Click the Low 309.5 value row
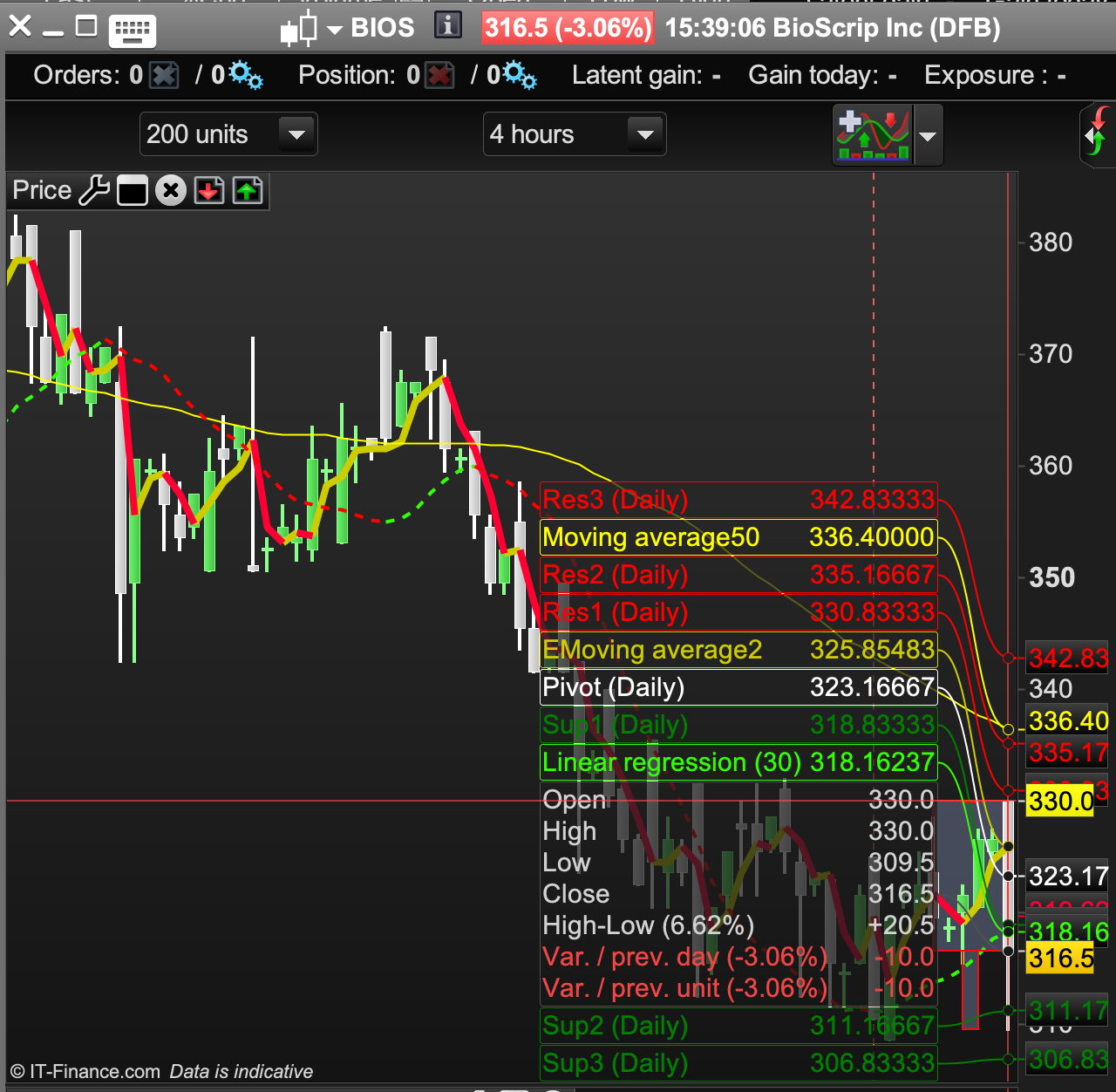The image size is (1116, 1092). (x=738, y=863)
